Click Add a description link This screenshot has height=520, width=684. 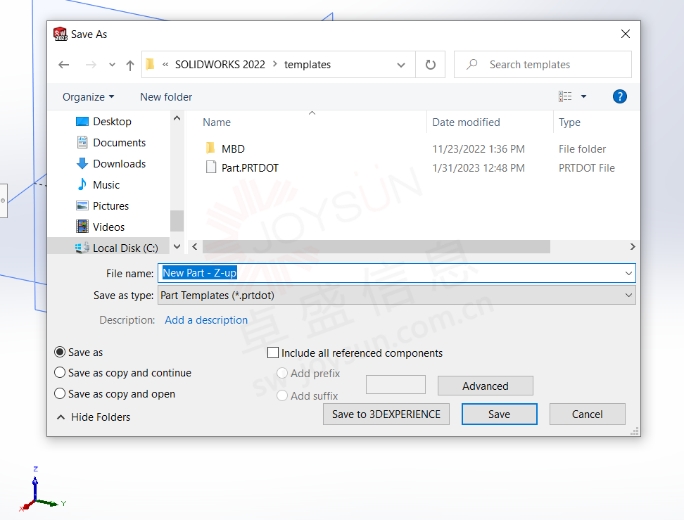(x=206, y=320)
